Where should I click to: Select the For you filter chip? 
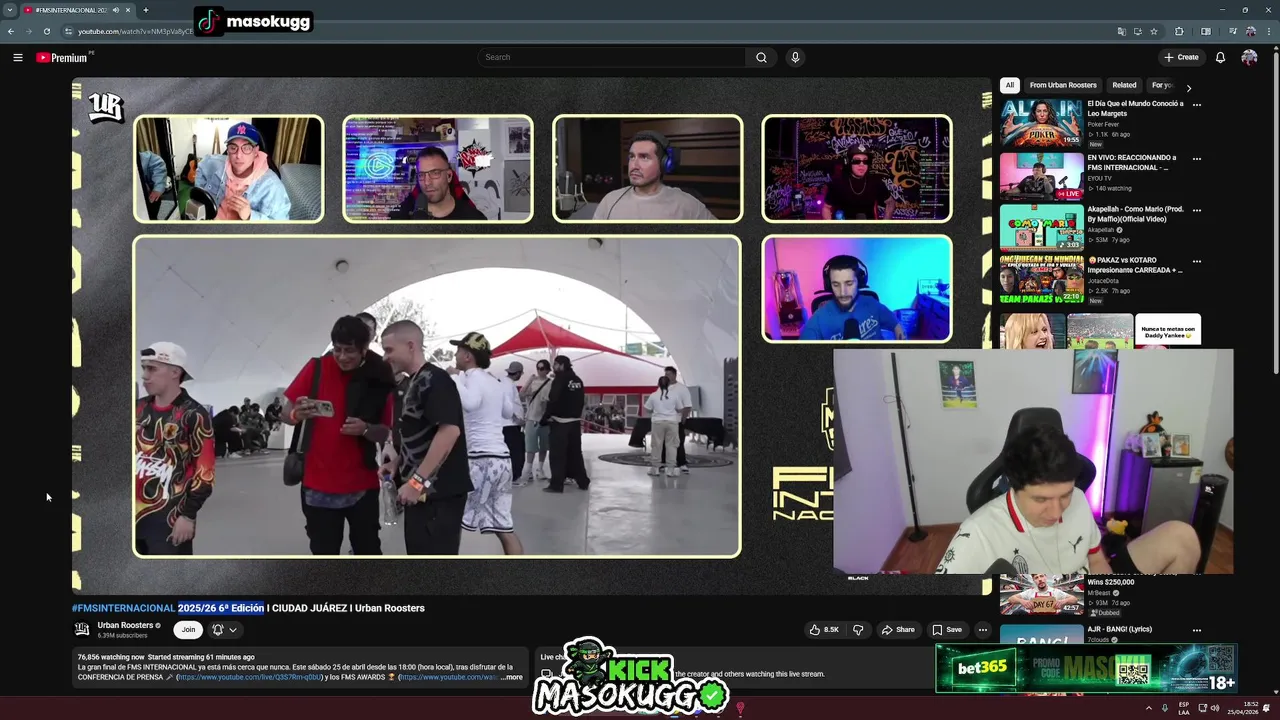[x=1161, y=85]
